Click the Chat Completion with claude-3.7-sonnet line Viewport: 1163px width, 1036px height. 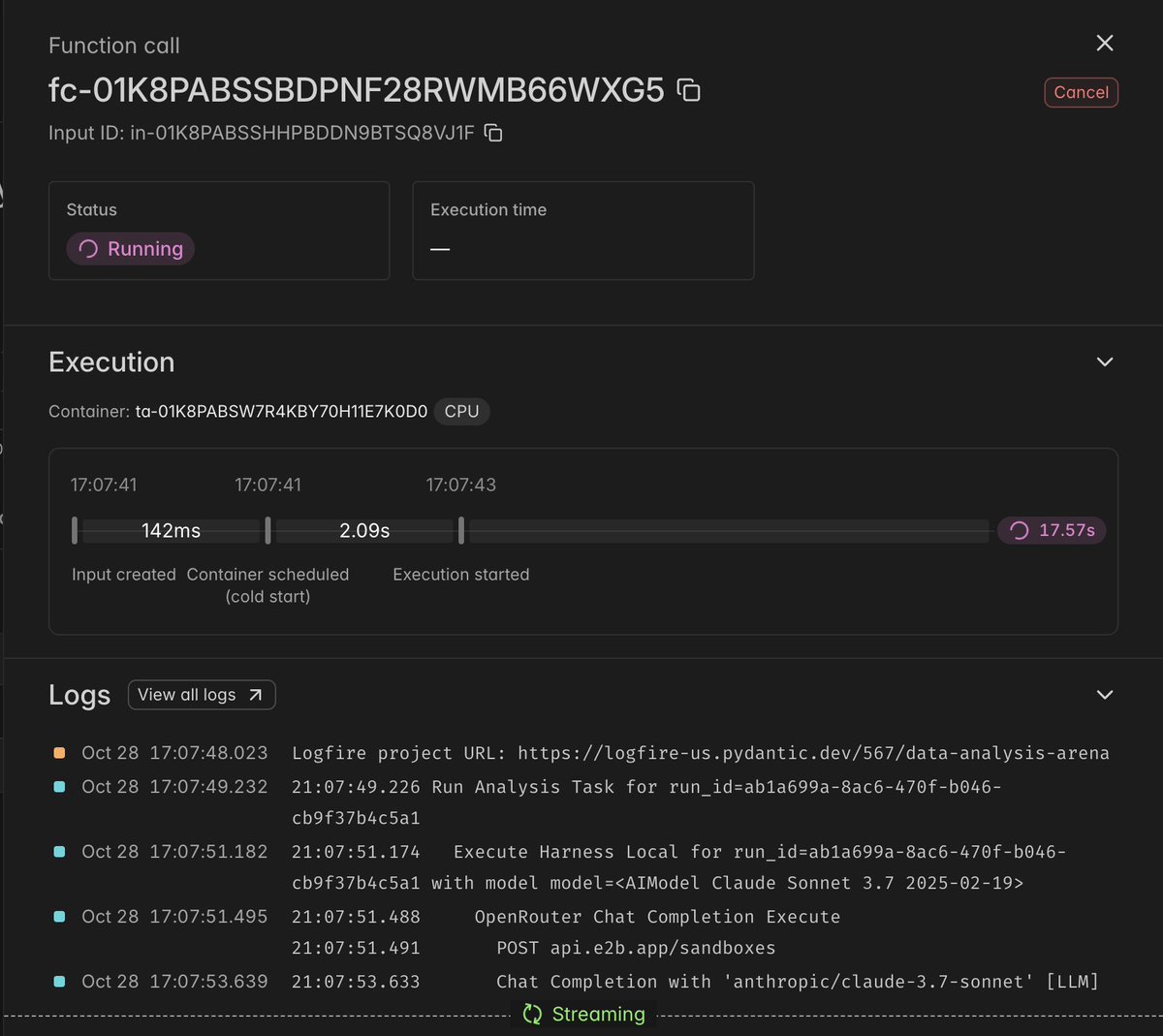(696, 982)
